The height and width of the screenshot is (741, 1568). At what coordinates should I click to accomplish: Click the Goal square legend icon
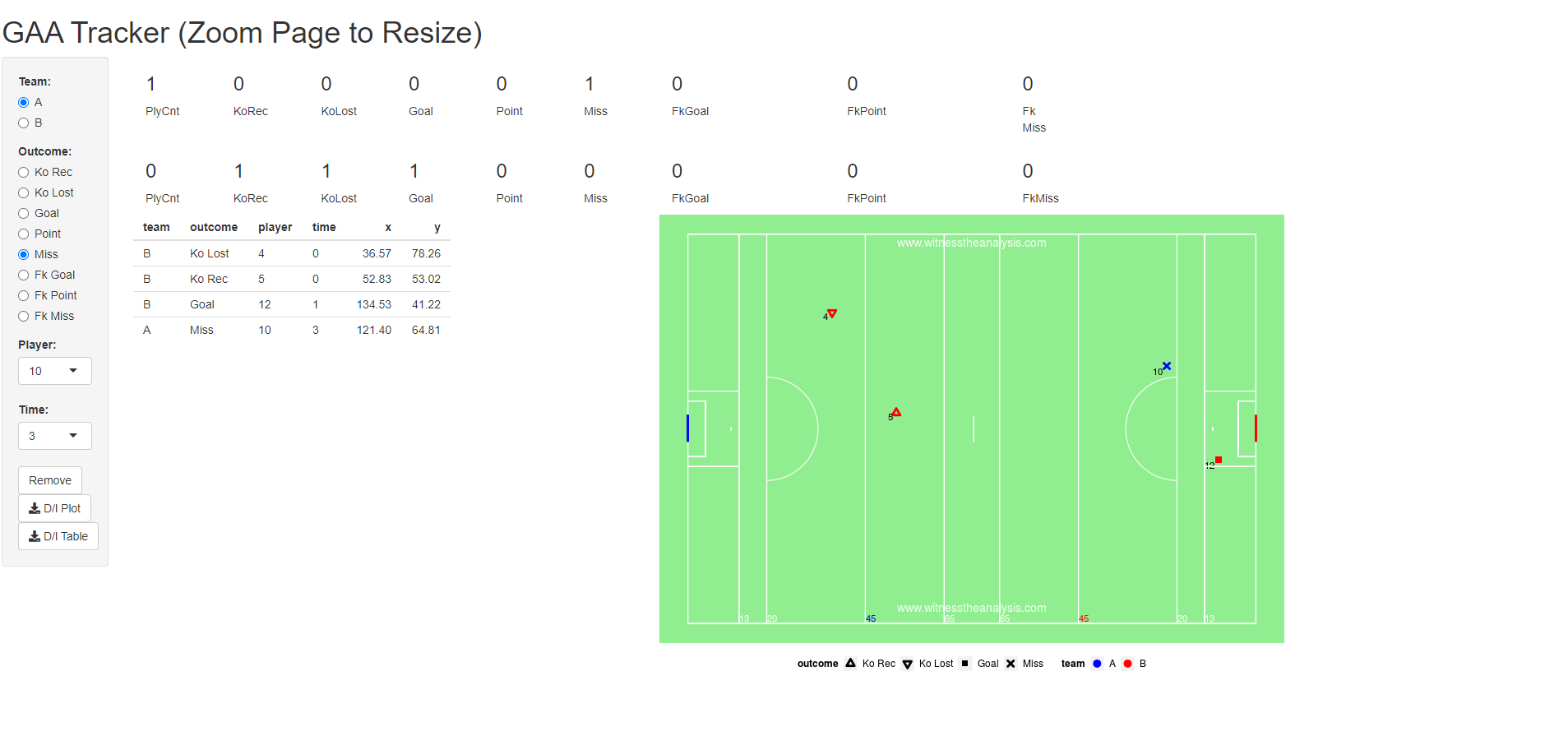pos(965,664)
